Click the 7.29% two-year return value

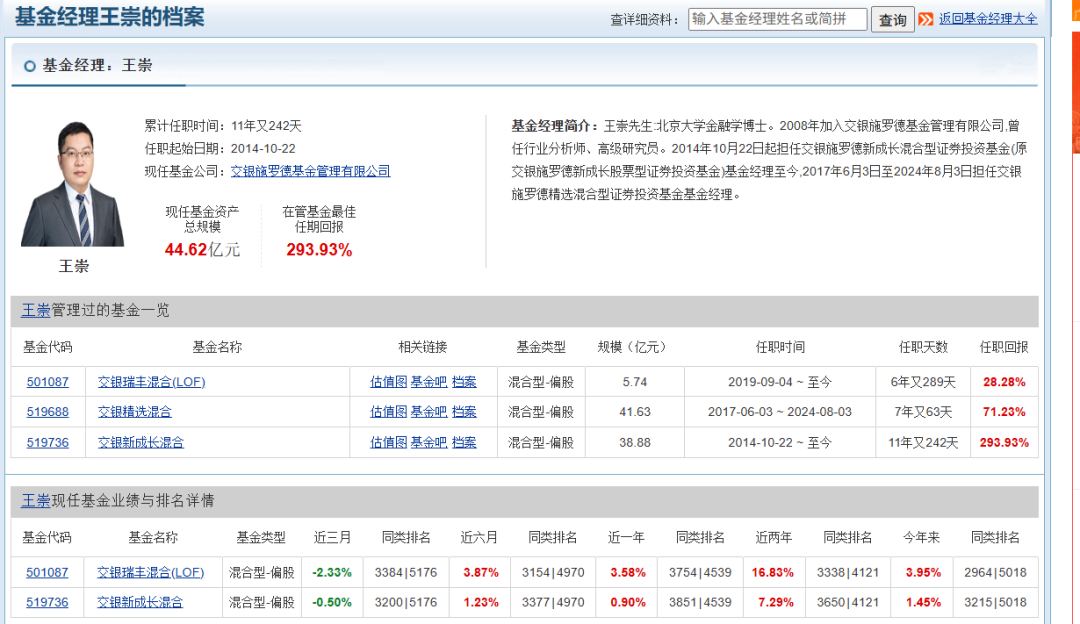coord(776,602)
